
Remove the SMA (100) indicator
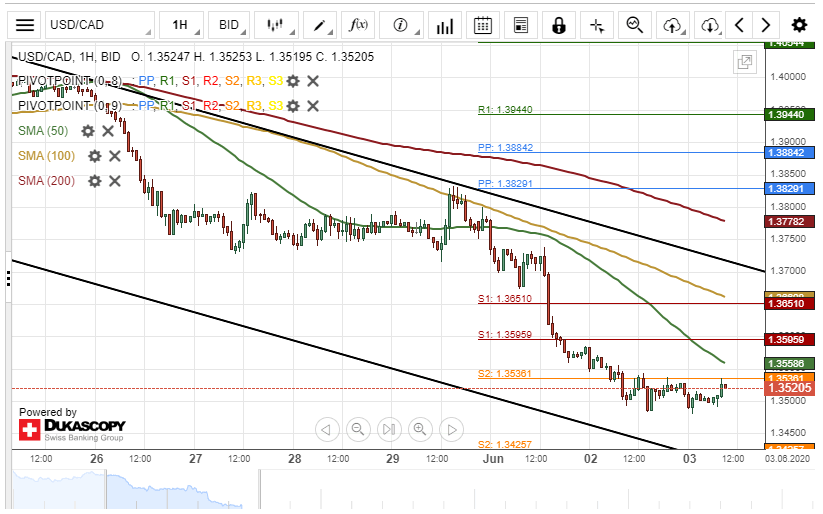coord(114,156)
